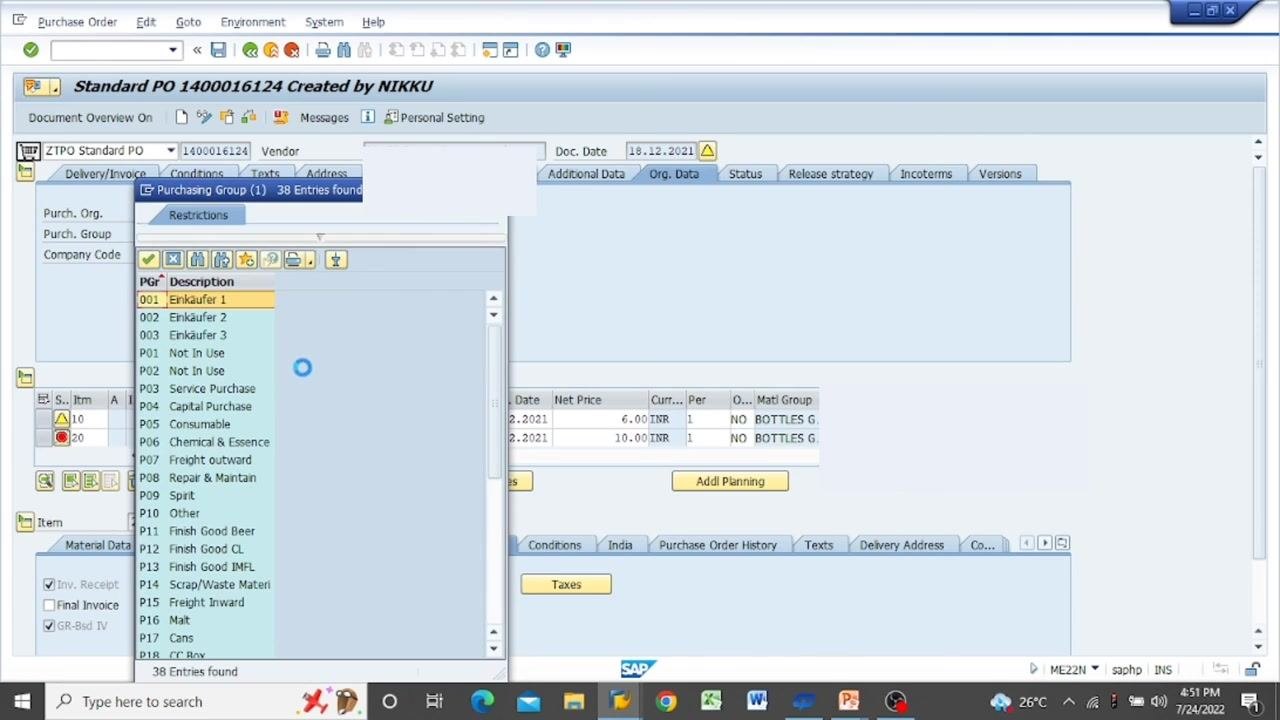Image resolution: width=1280 pixels, height=720 pixels.
Task: Click the Personal Setting button
Action: click(434, 117)
